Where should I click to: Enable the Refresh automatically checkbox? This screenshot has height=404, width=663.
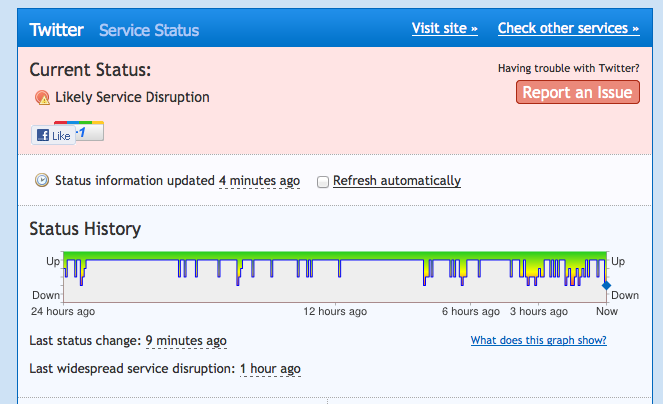323,182
